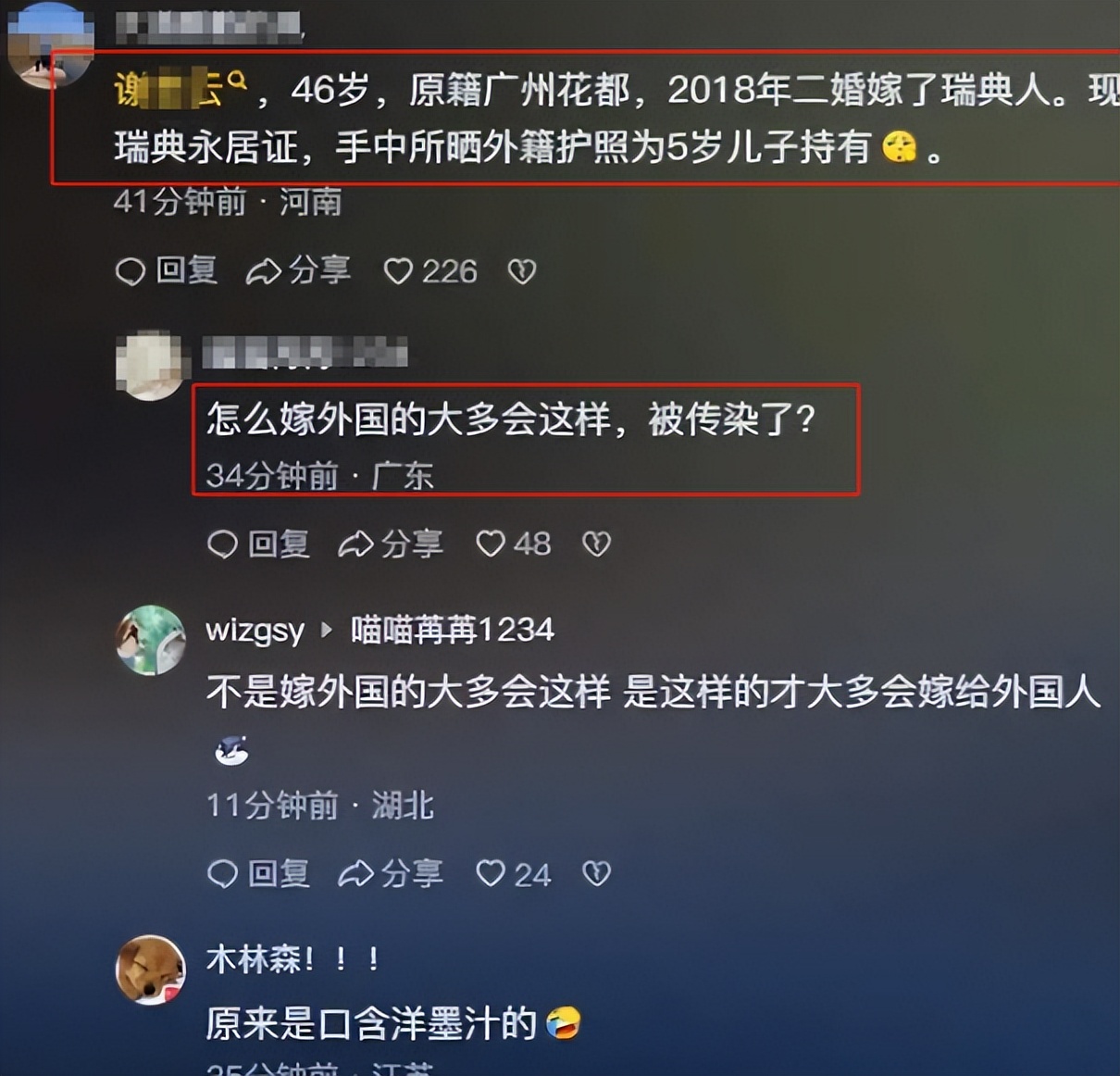Viewport: 1120px width, 1076px height.
Task: Reply to the top comment from 河南
Action: (x=167, y=270)
